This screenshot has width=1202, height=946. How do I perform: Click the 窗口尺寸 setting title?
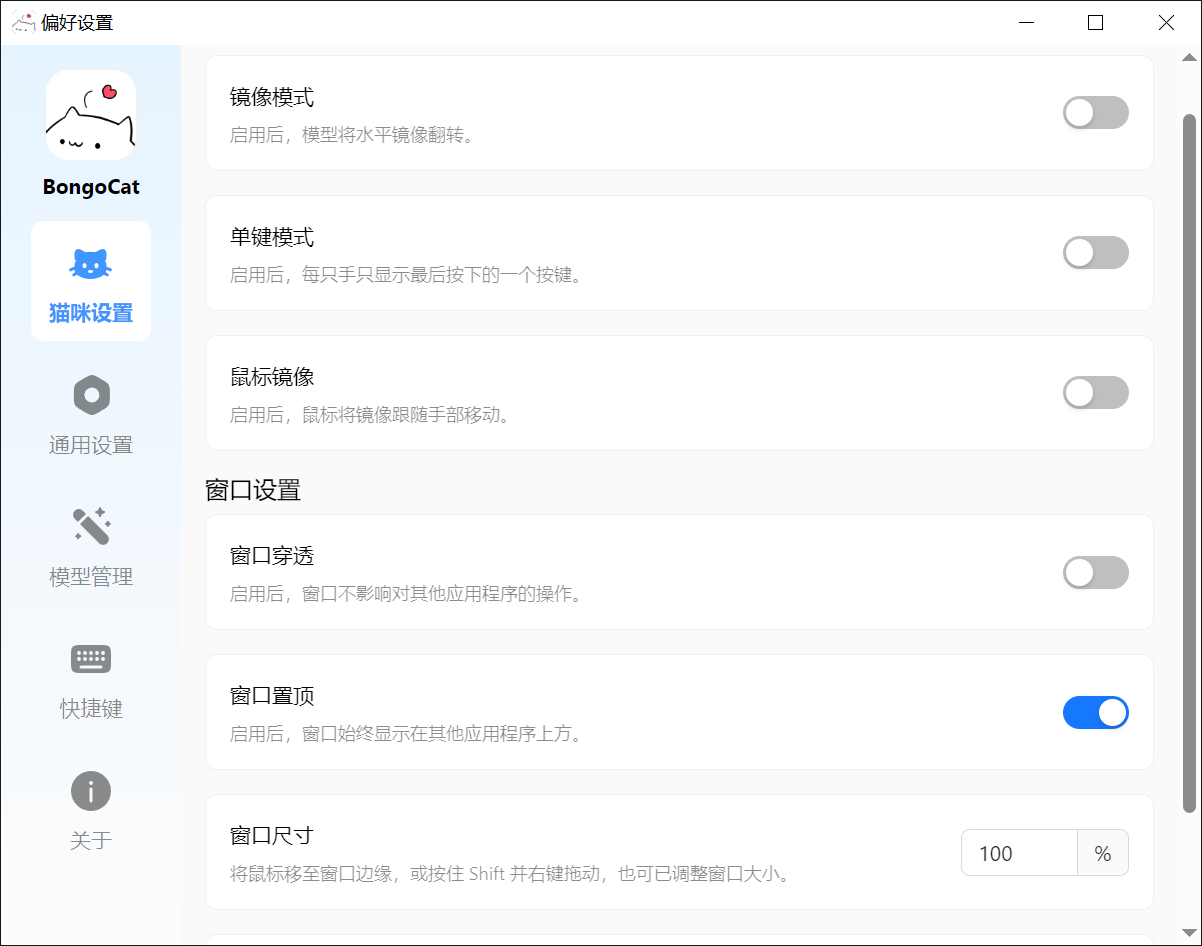272,836
